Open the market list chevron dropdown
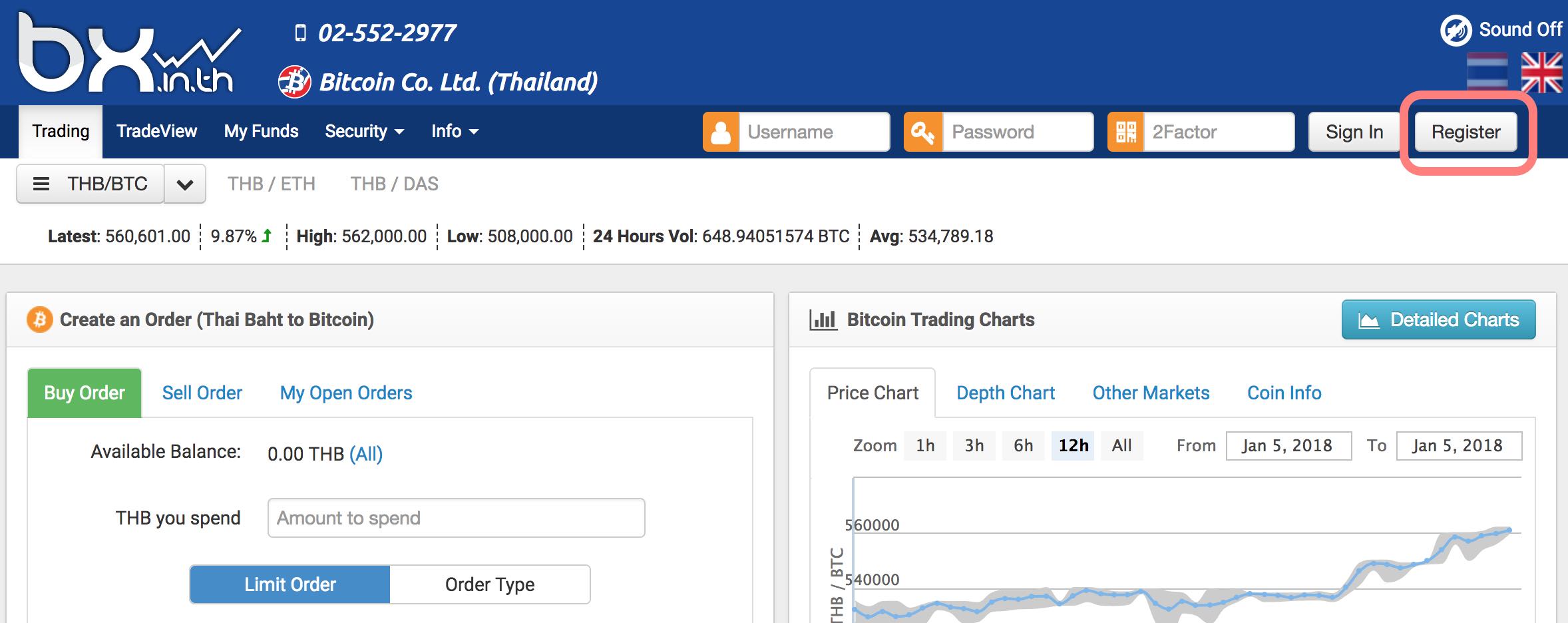The image size is (1568, 623). tap(185, 184)
